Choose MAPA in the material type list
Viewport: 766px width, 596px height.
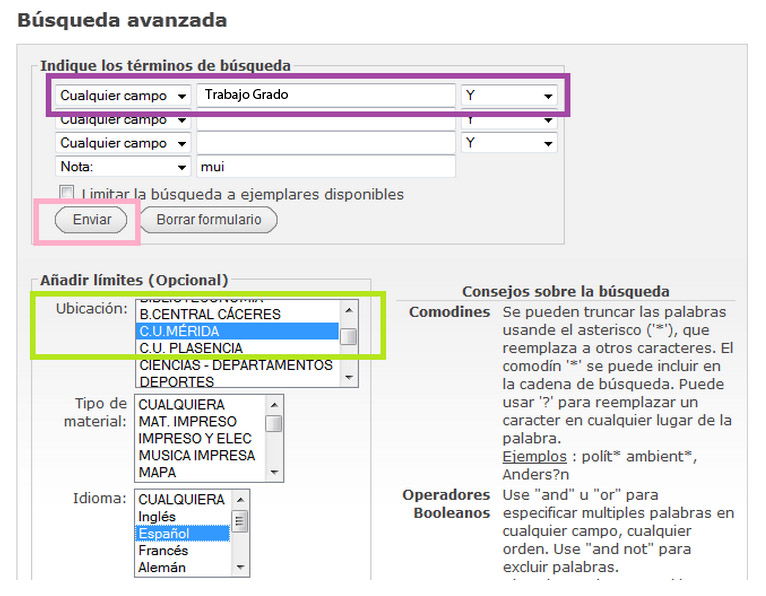point(158,472)
